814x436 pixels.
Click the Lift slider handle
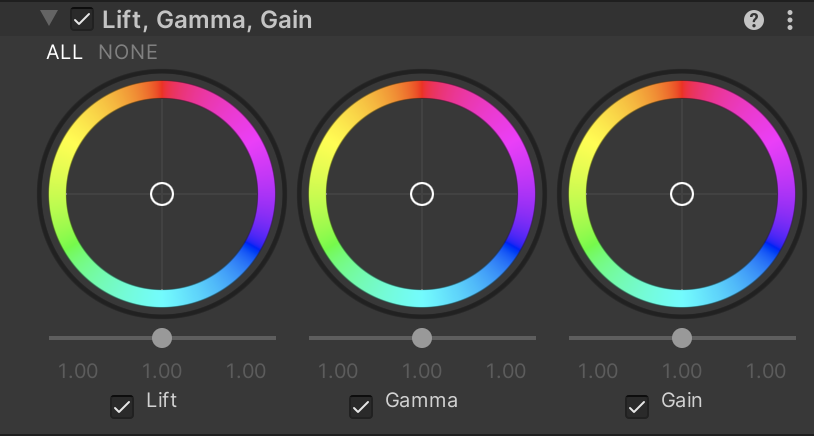[x=162, y=338]
